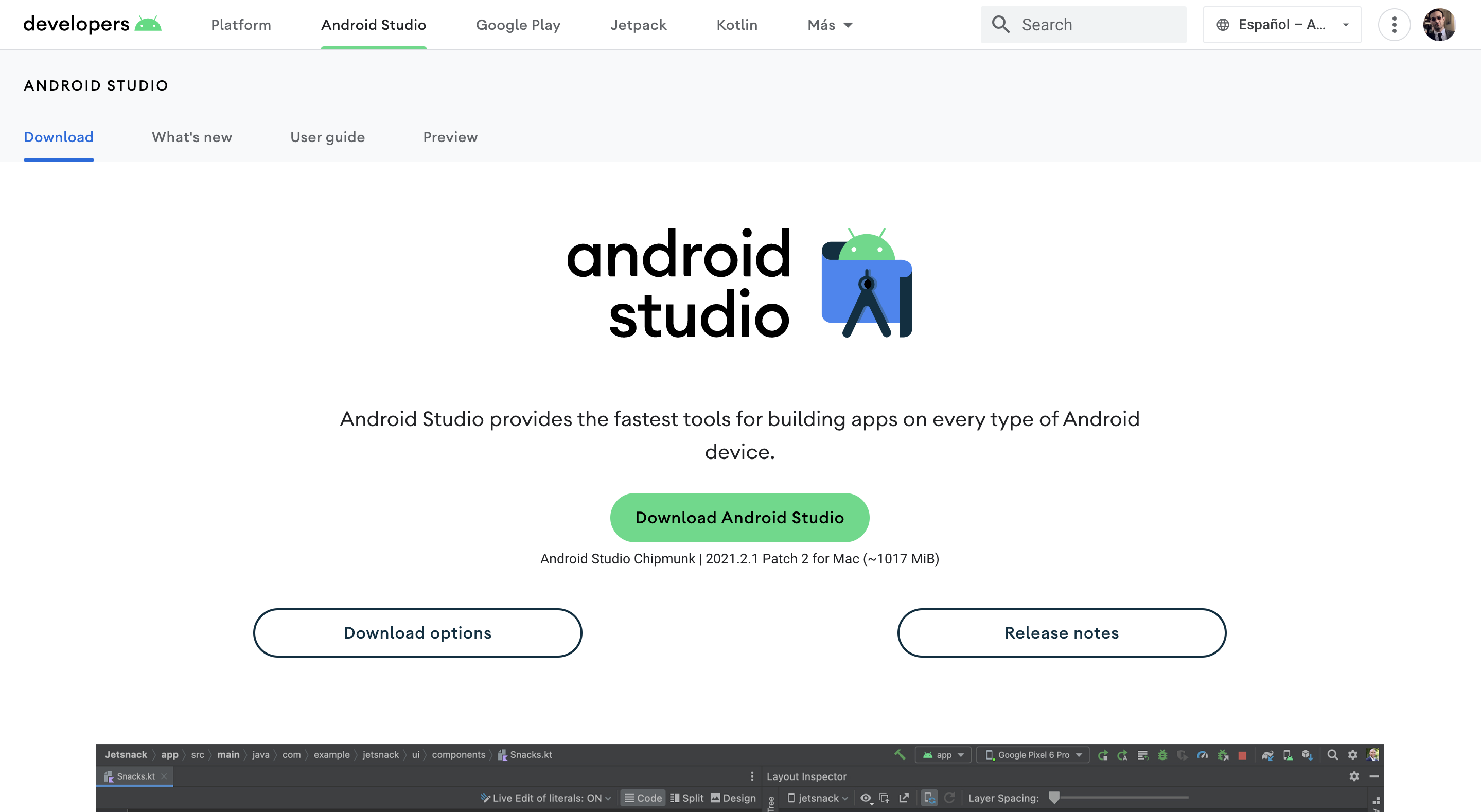Click the SDK Manager cube icon

tap(1308, 755)
